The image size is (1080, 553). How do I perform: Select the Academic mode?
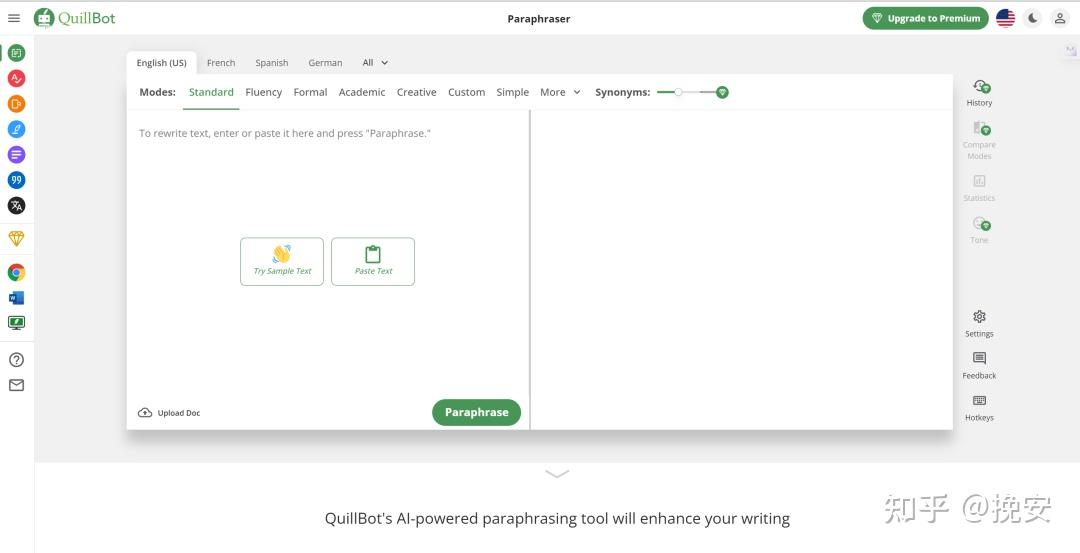pos(362,92)
